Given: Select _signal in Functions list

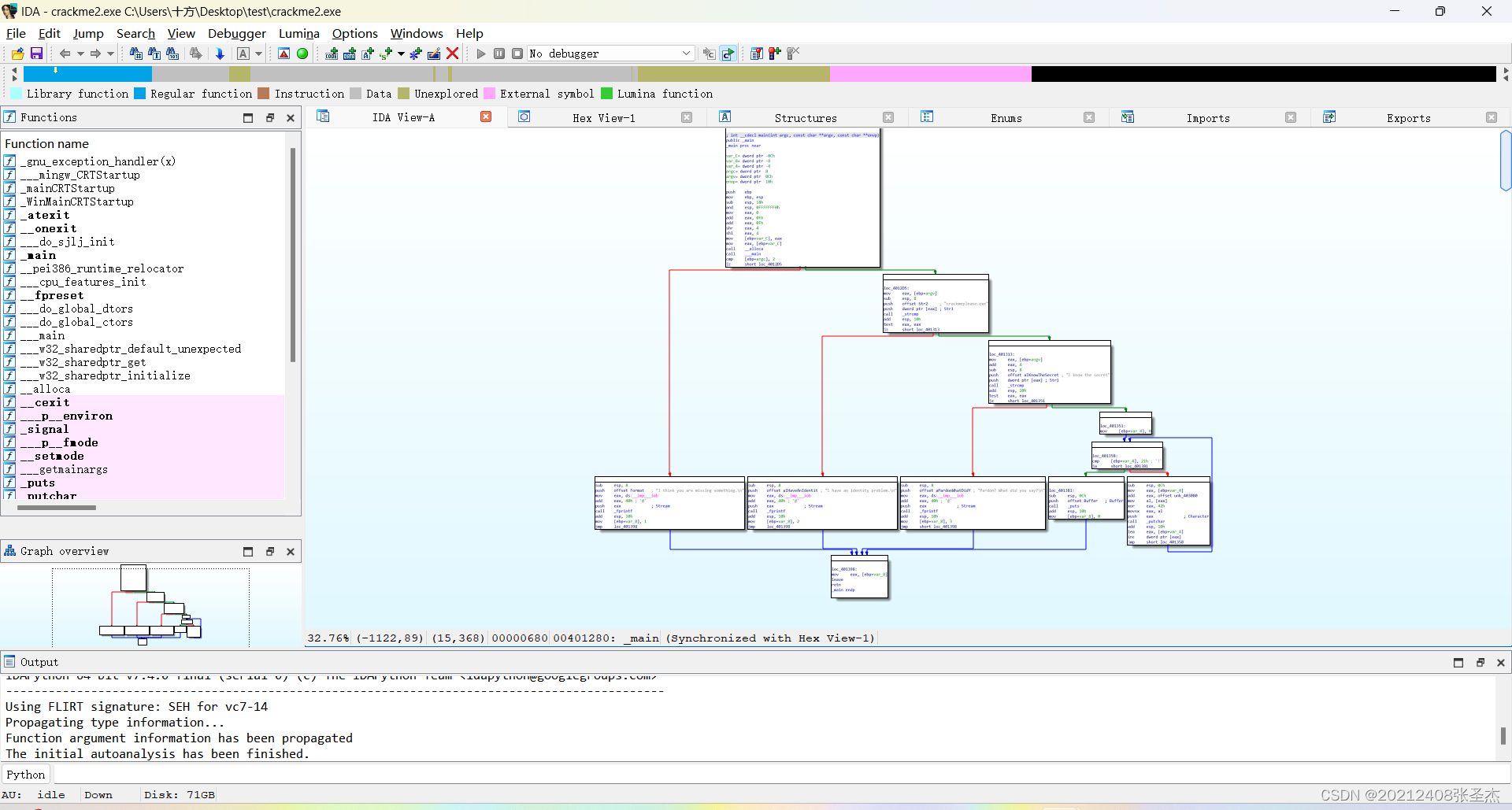Looking at the screenshot, I should click(x=44, y=429).
